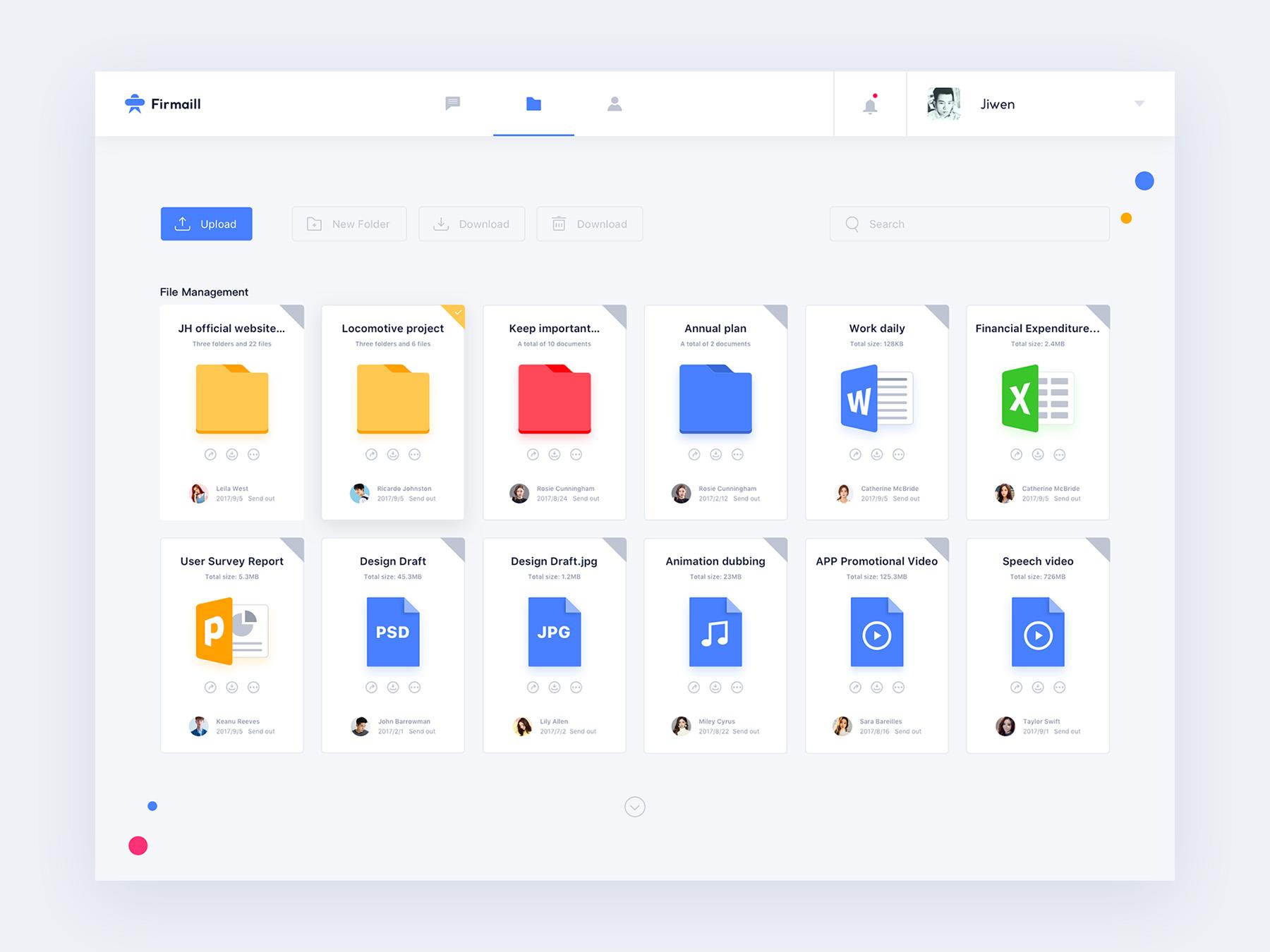Click Total size: 45.3MB text
Image resolution: width=1270 pixels, height=952 pixels.
(393, 577)
